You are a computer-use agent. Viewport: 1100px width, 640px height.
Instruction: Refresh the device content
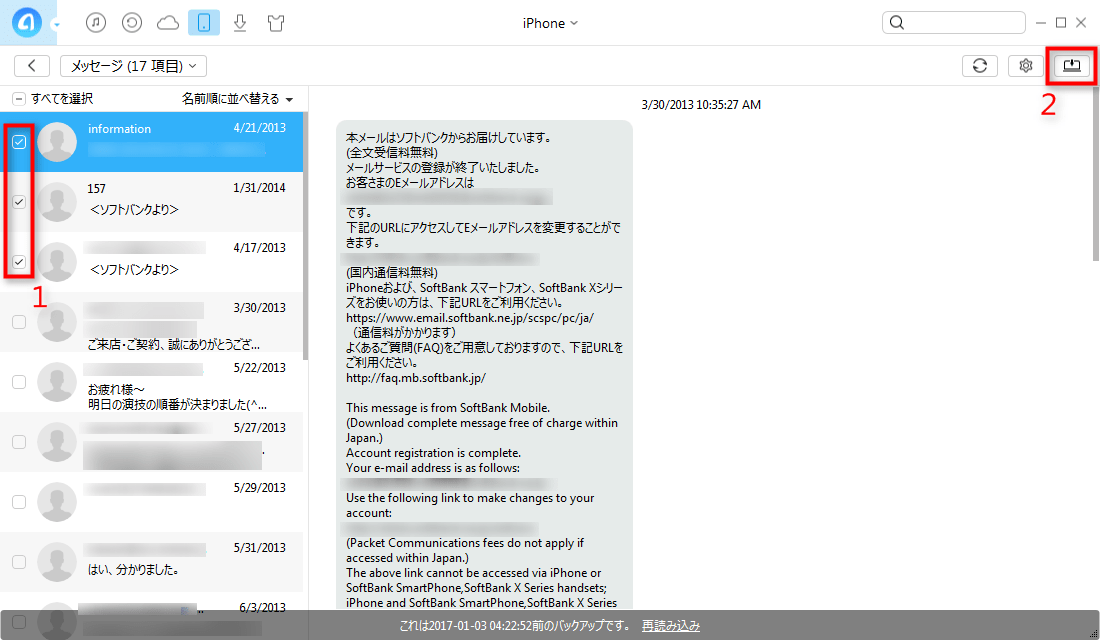click(x=979, y=65)
